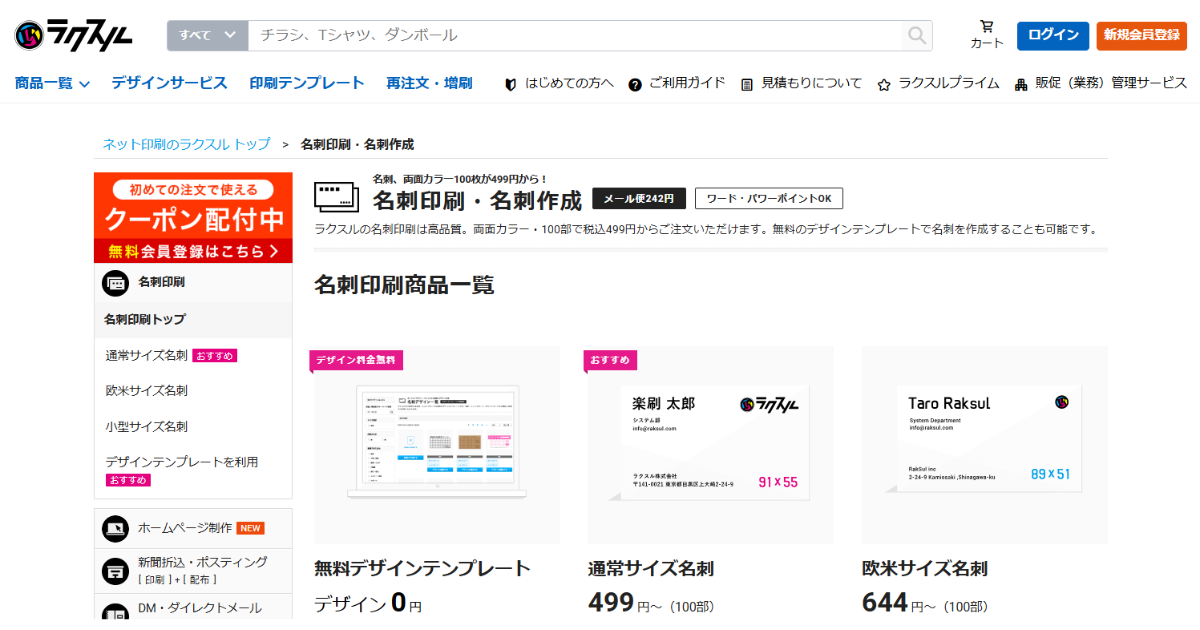1200x630 pixels.
Task: Click the メール便242円 badge
Action: [639, 198]
